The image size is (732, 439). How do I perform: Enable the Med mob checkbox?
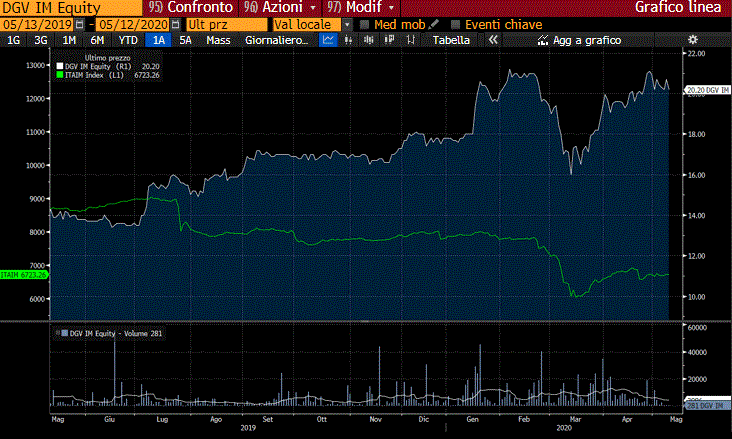365,24
